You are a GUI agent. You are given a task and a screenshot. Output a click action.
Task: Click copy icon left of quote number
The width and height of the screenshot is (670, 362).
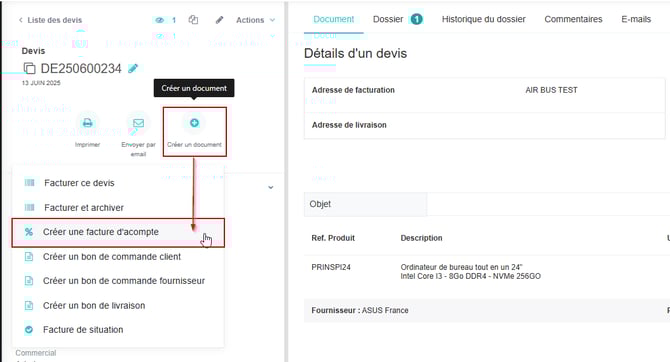pyautogui.click(x=29, y=68)
